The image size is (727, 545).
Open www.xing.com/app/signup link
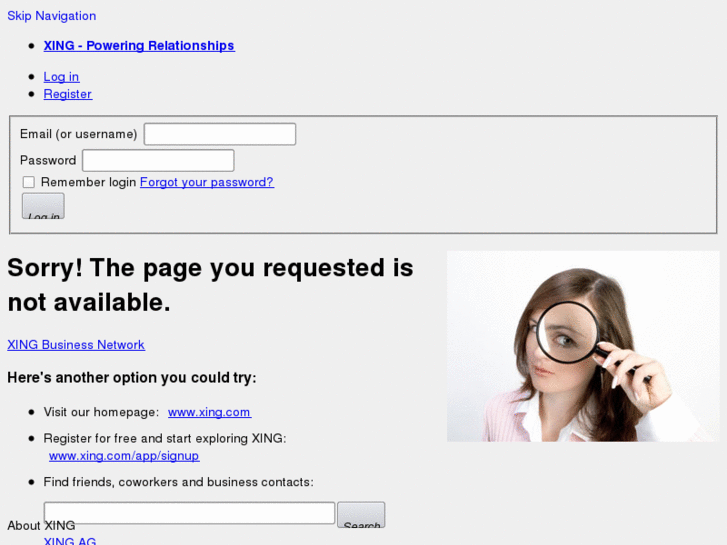coord(124,455)
